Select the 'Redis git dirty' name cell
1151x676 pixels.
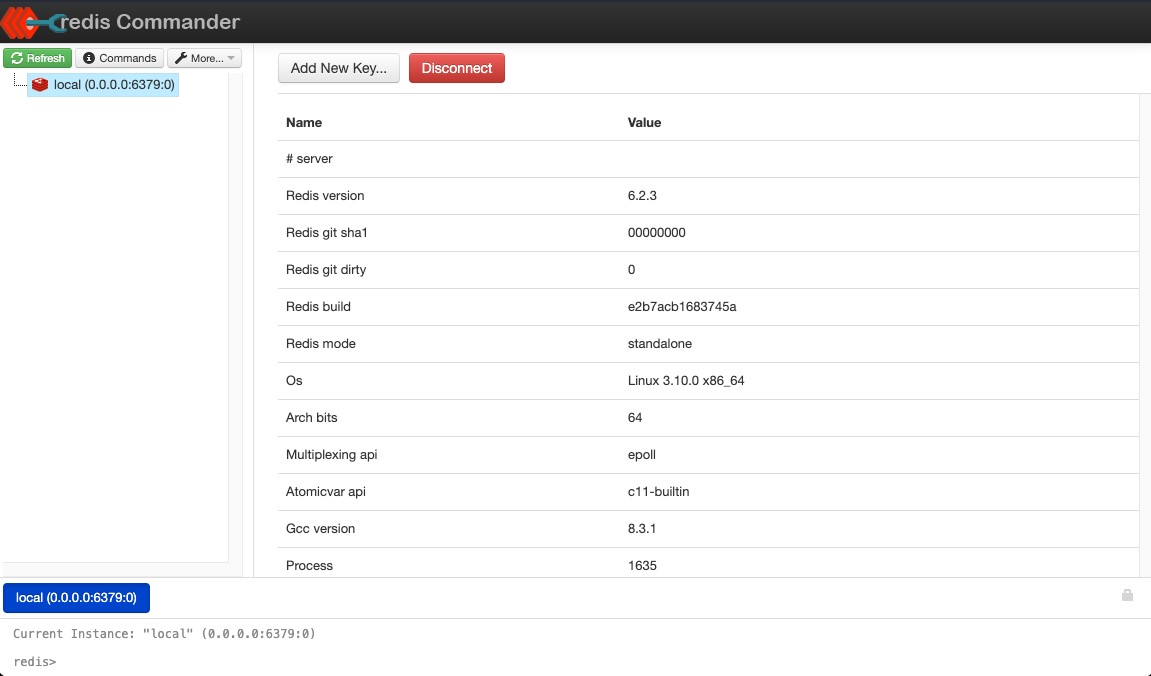pyautogui.click(x=326, y=269)
